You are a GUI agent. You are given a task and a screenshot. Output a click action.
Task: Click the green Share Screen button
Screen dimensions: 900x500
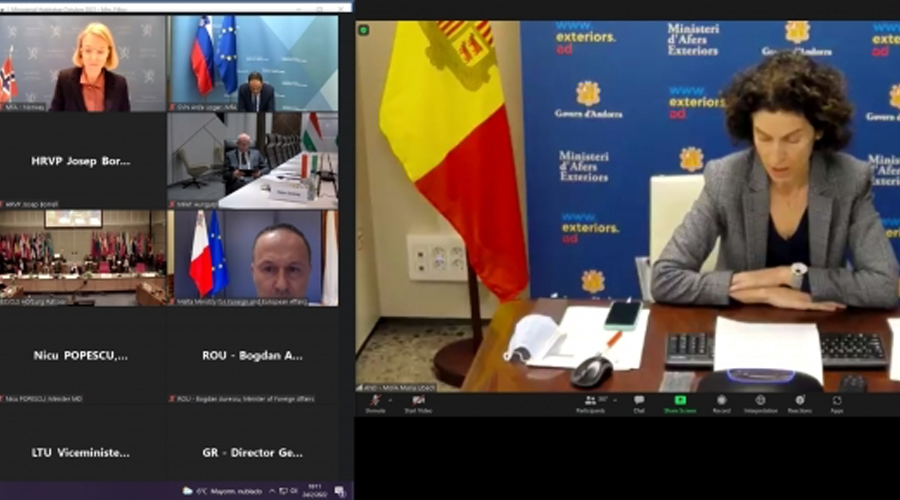pyautogui.click(x=680, y=400)
